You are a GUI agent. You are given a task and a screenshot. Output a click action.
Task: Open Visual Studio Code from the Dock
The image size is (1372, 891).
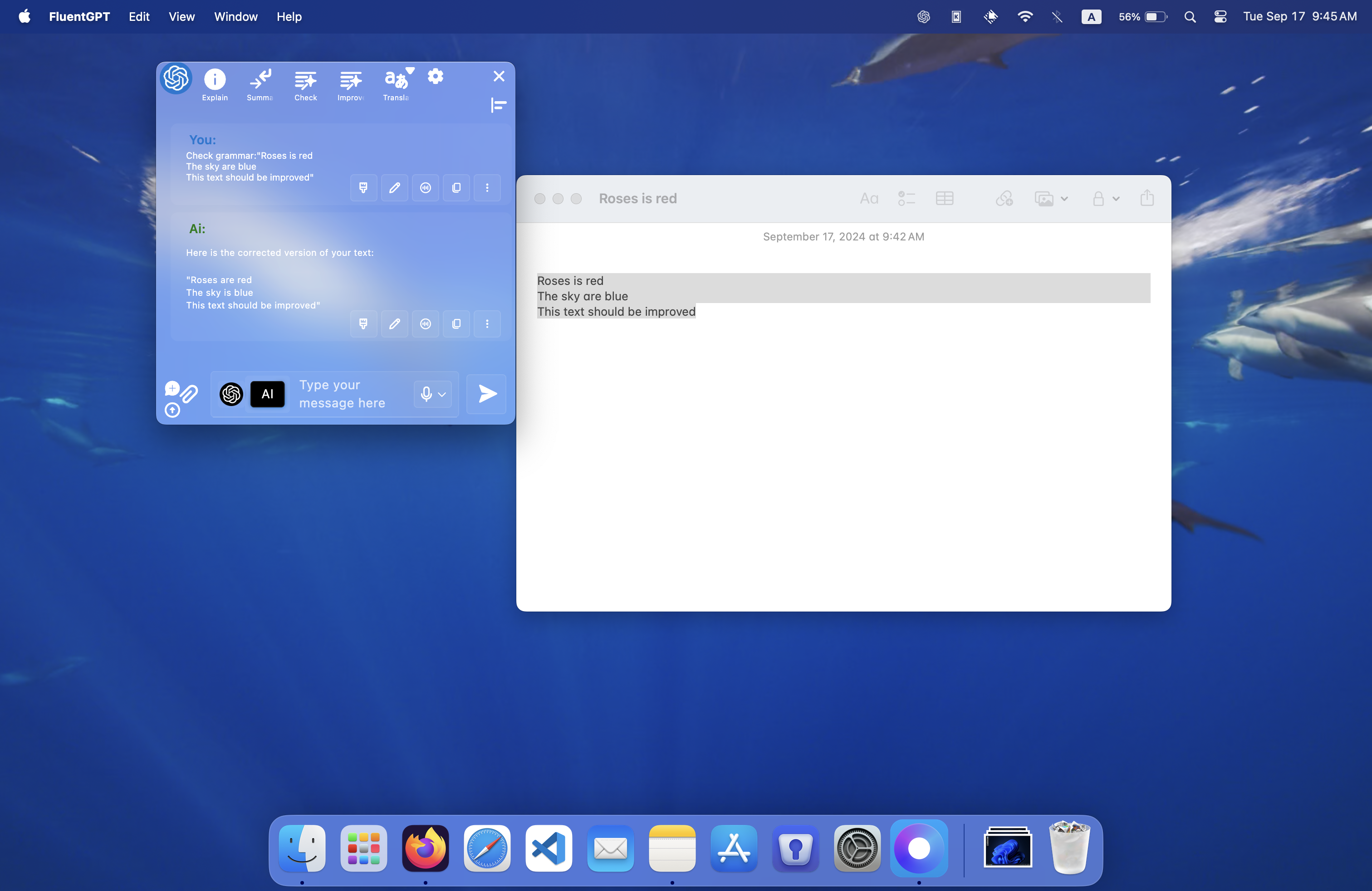pos(548,848)
